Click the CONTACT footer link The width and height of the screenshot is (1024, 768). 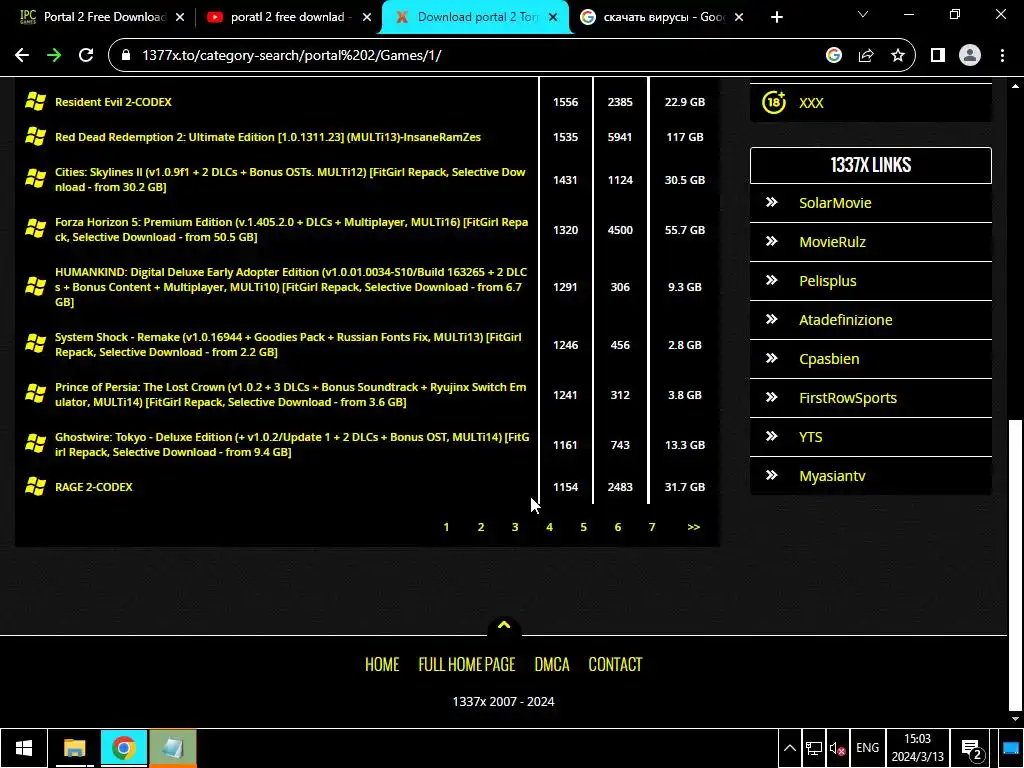615,665
